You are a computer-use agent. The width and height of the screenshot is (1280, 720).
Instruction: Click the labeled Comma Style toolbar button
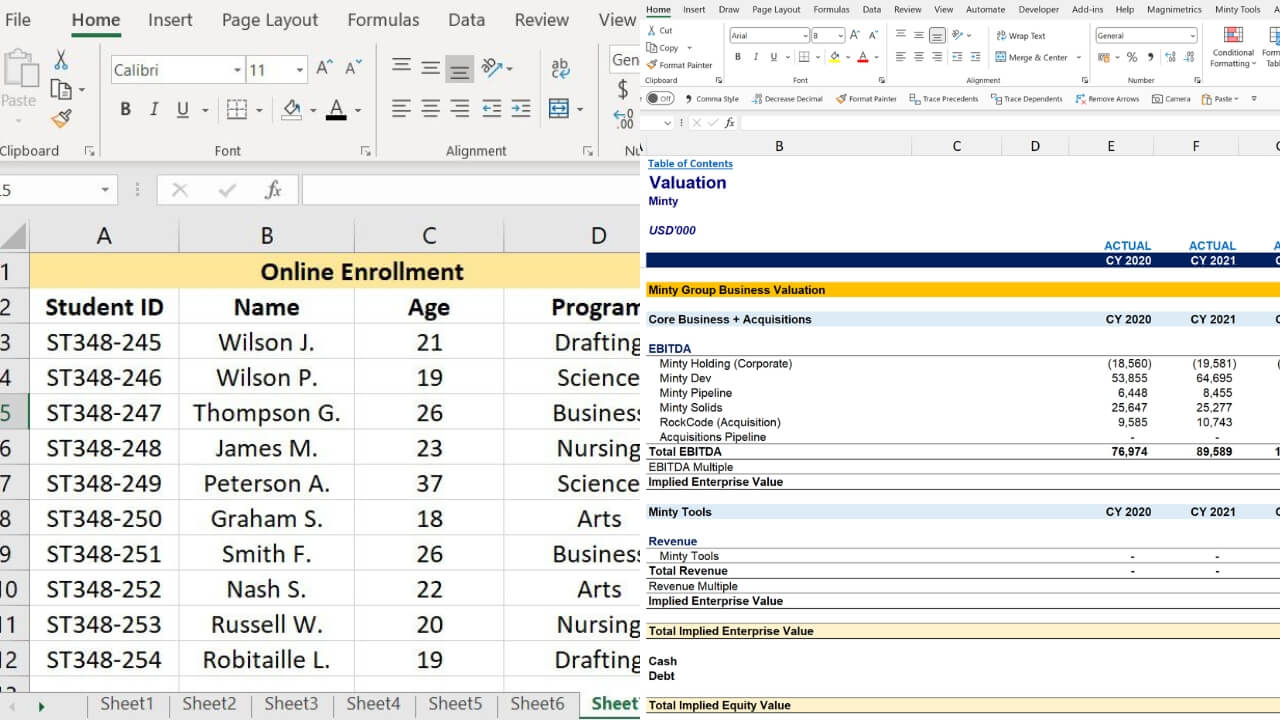(x=711, y=99)
